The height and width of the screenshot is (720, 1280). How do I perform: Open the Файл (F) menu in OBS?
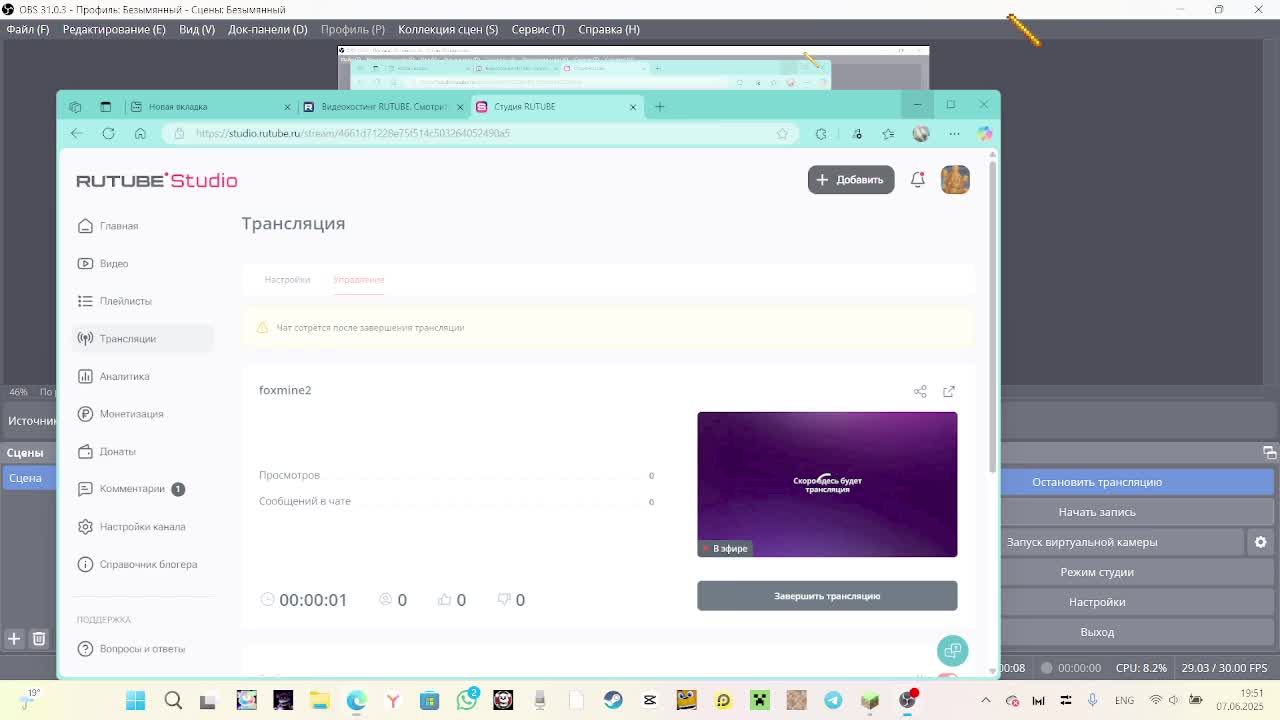click(27, 29)
